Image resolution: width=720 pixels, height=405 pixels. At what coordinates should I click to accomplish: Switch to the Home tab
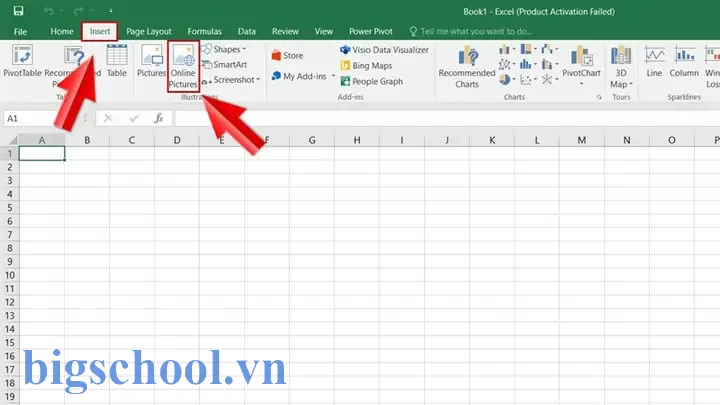62,32
